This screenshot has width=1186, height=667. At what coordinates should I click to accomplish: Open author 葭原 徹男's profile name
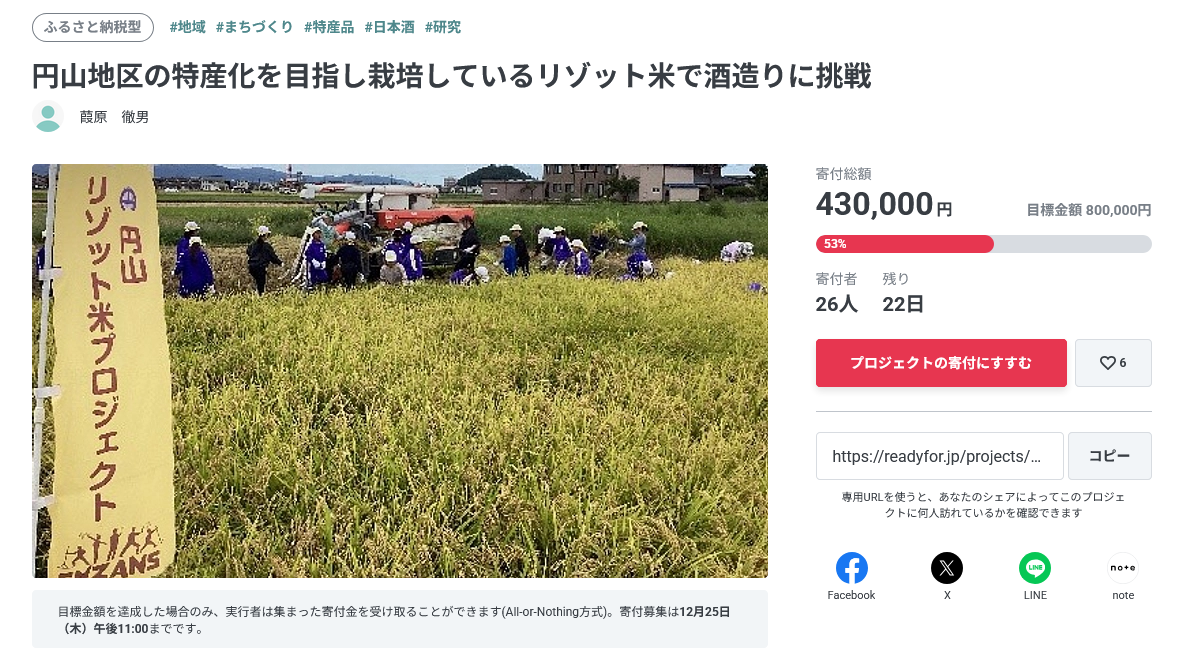114,117
